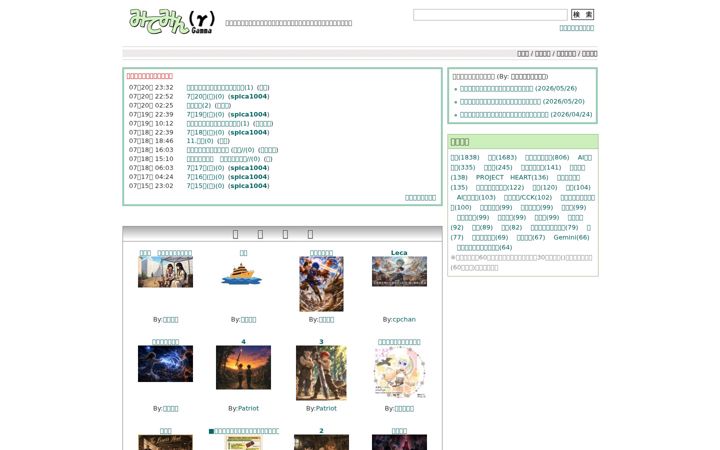Viewport: 720px width, 450px height.
Task: Open the armored warriors thumbnail titled 3
Action: (x=321, y=373)
